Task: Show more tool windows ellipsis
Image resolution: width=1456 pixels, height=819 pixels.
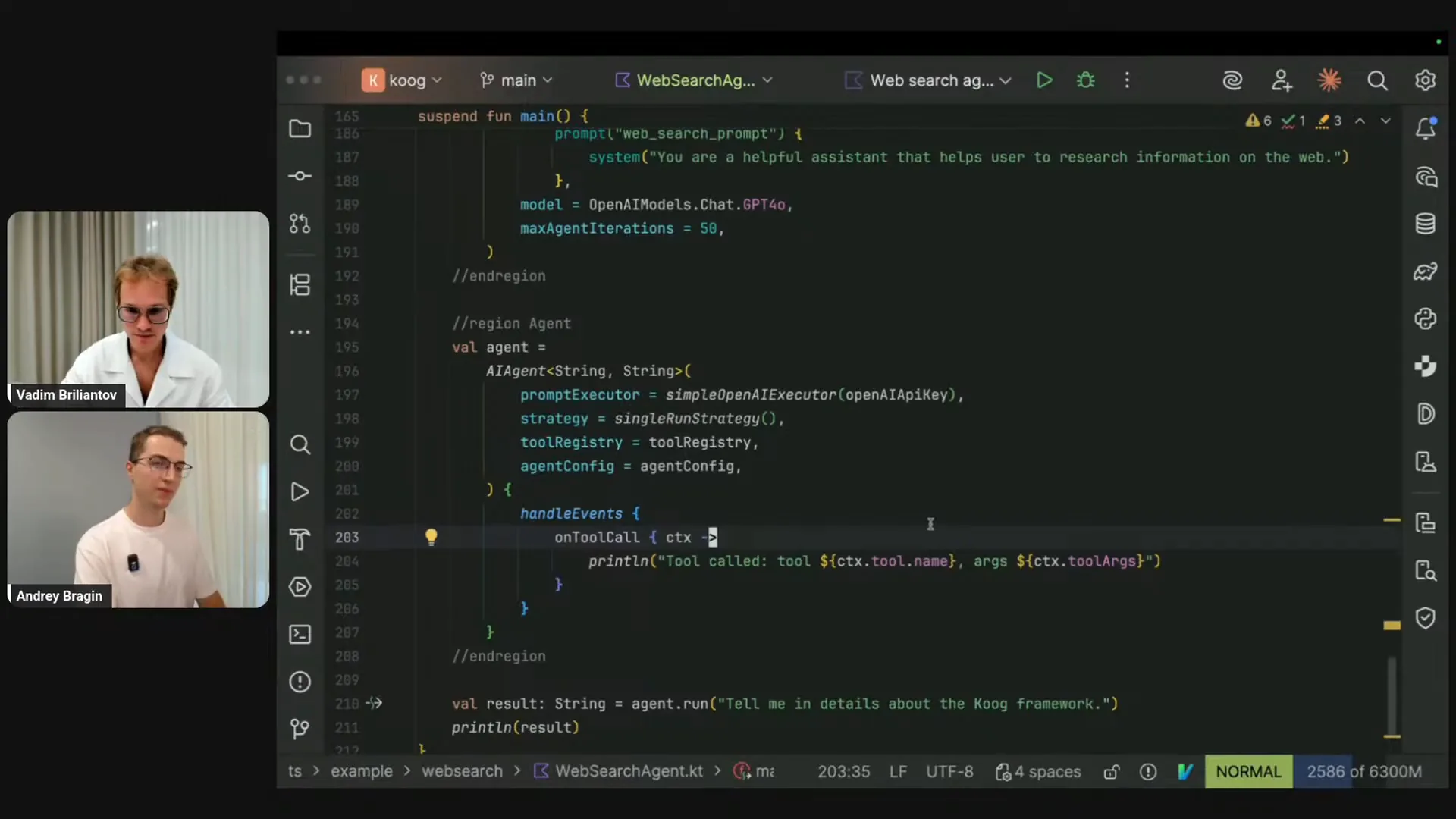Action: (x=300, y=332)
